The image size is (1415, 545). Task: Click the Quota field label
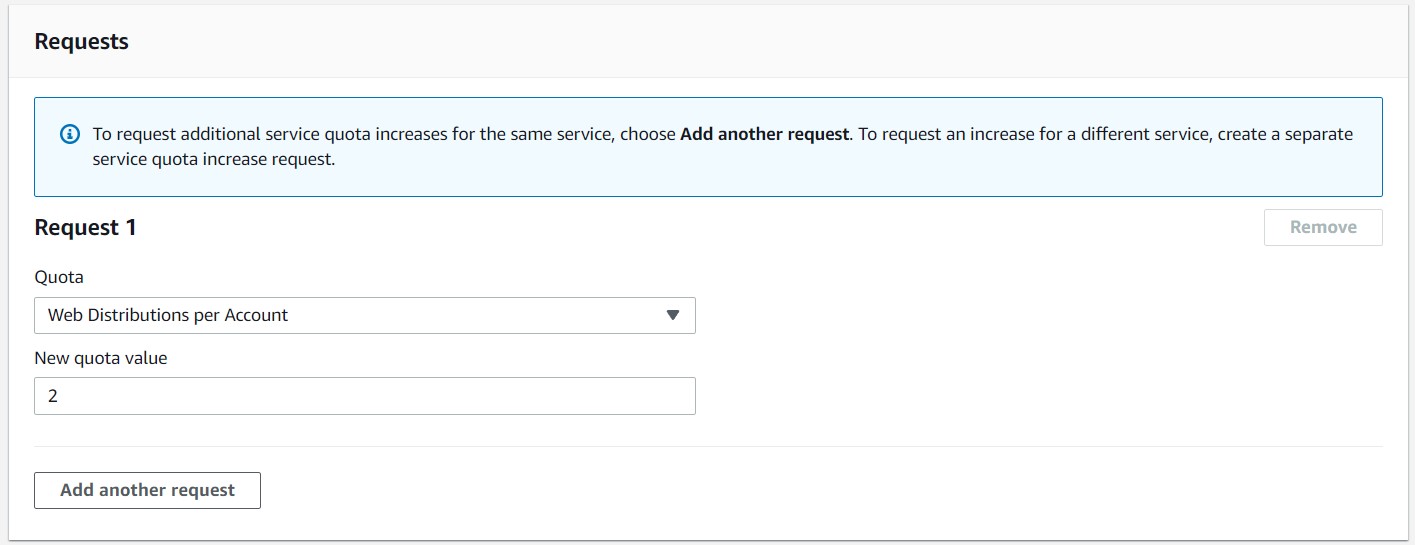[59, 277]
